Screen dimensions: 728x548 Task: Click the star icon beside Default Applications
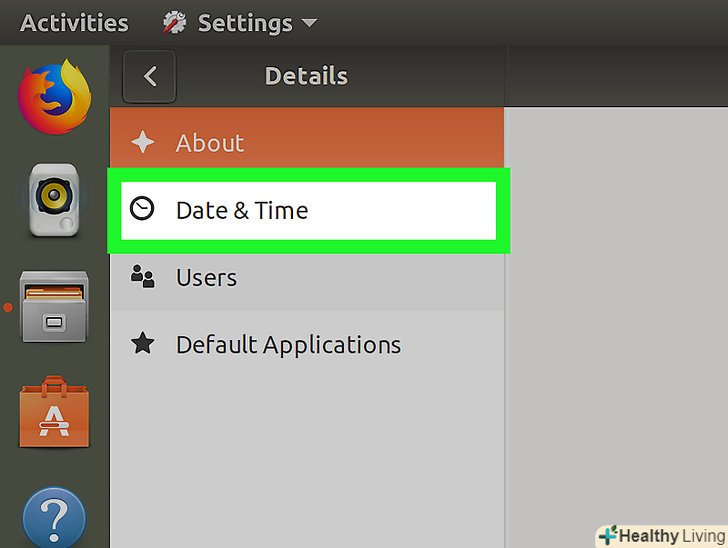[143, 344]
